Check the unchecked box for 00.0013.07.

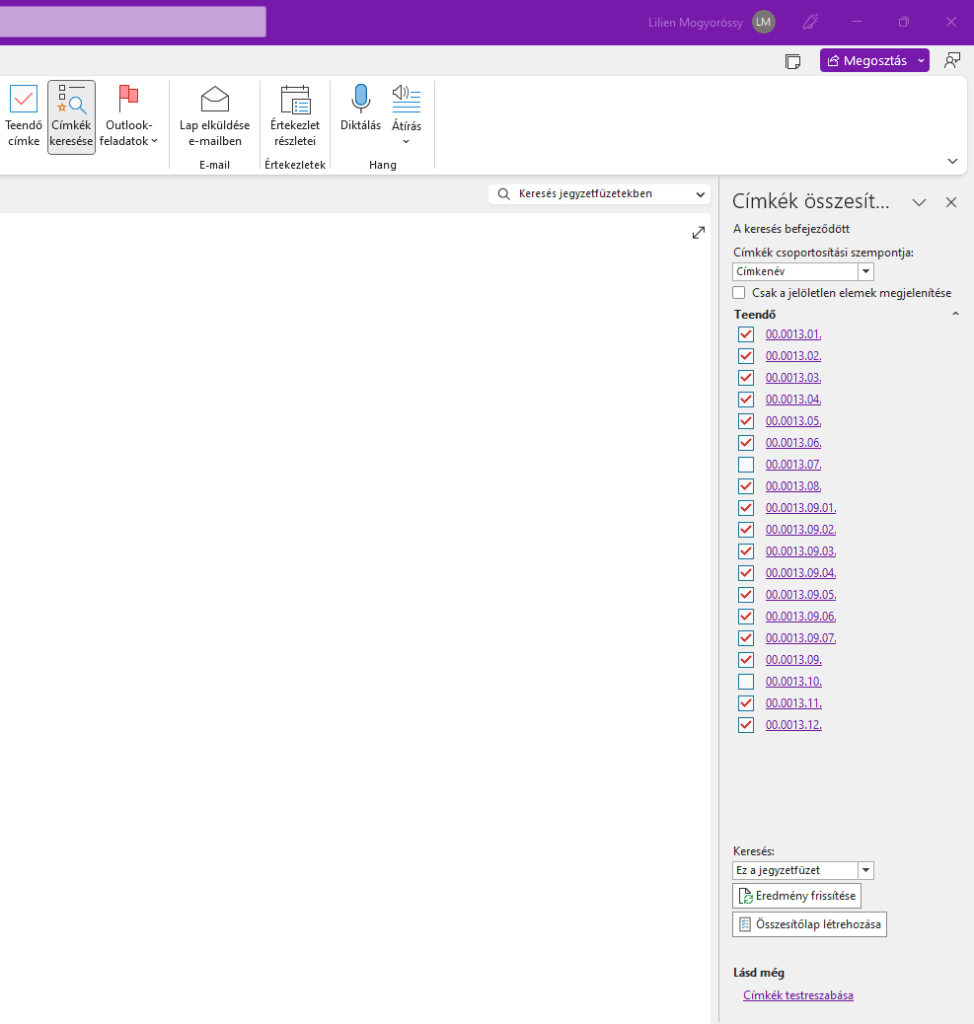[x=746, y=465]
